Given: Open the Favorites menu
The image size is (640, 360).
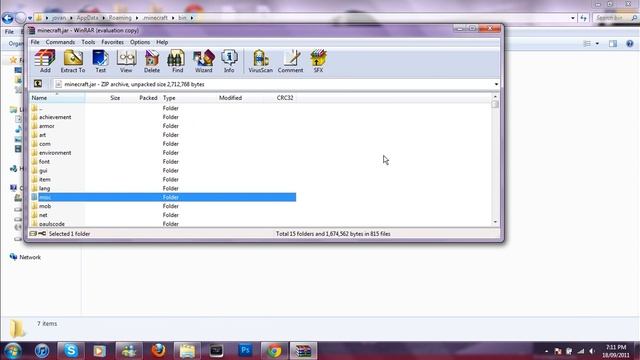Looking at the screenshot, I should tap(112, 42).
